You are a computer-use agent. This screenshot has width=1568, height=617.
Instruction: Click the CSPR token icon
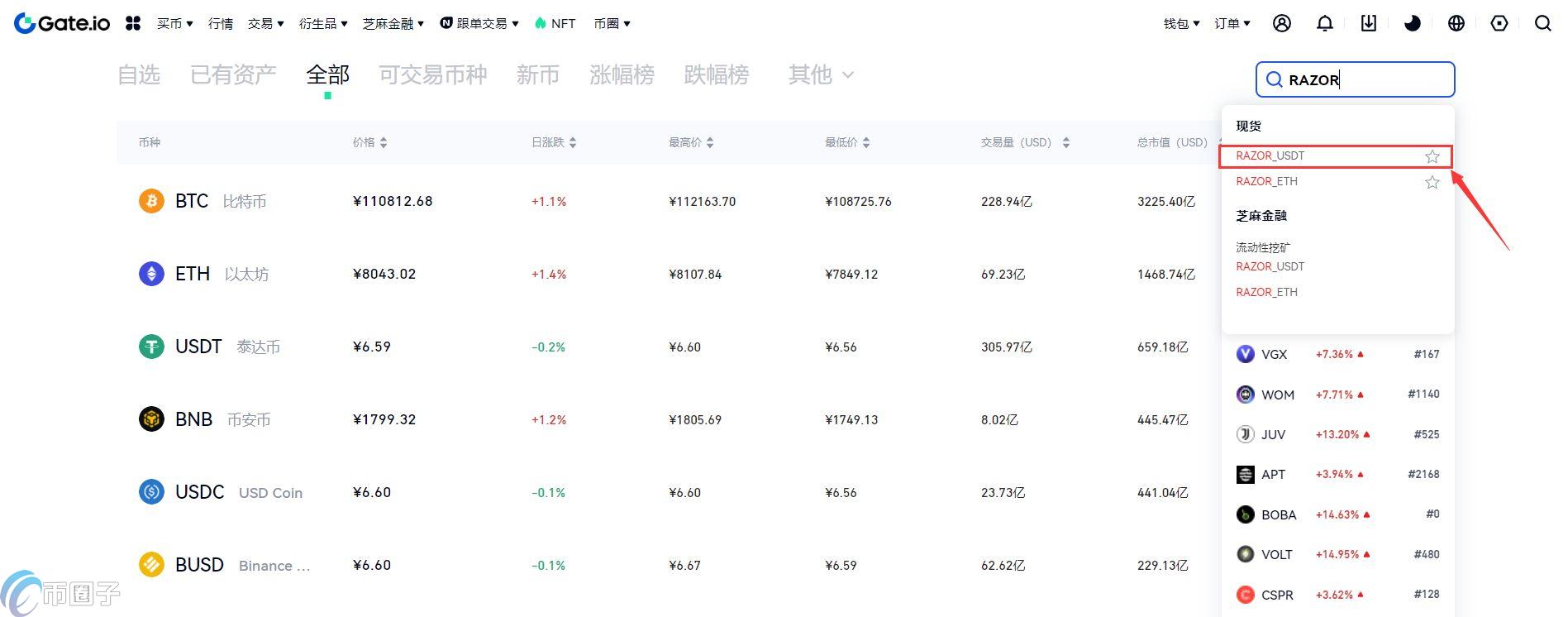click(x=1245, y=595)
